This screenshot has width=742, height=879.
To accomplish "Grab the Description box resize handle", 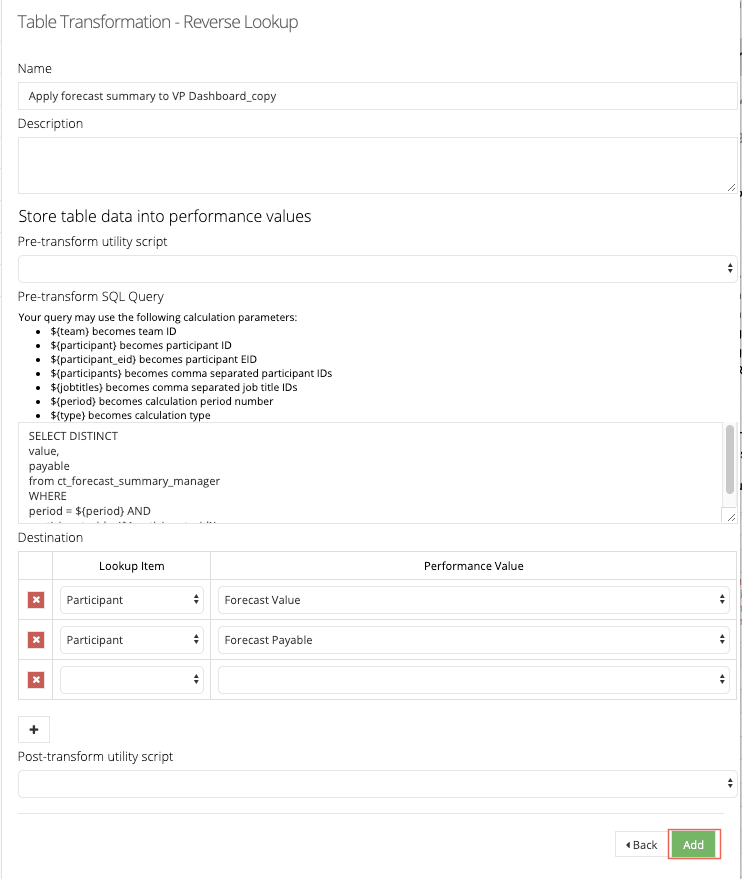I will click(x=731, y=187).
